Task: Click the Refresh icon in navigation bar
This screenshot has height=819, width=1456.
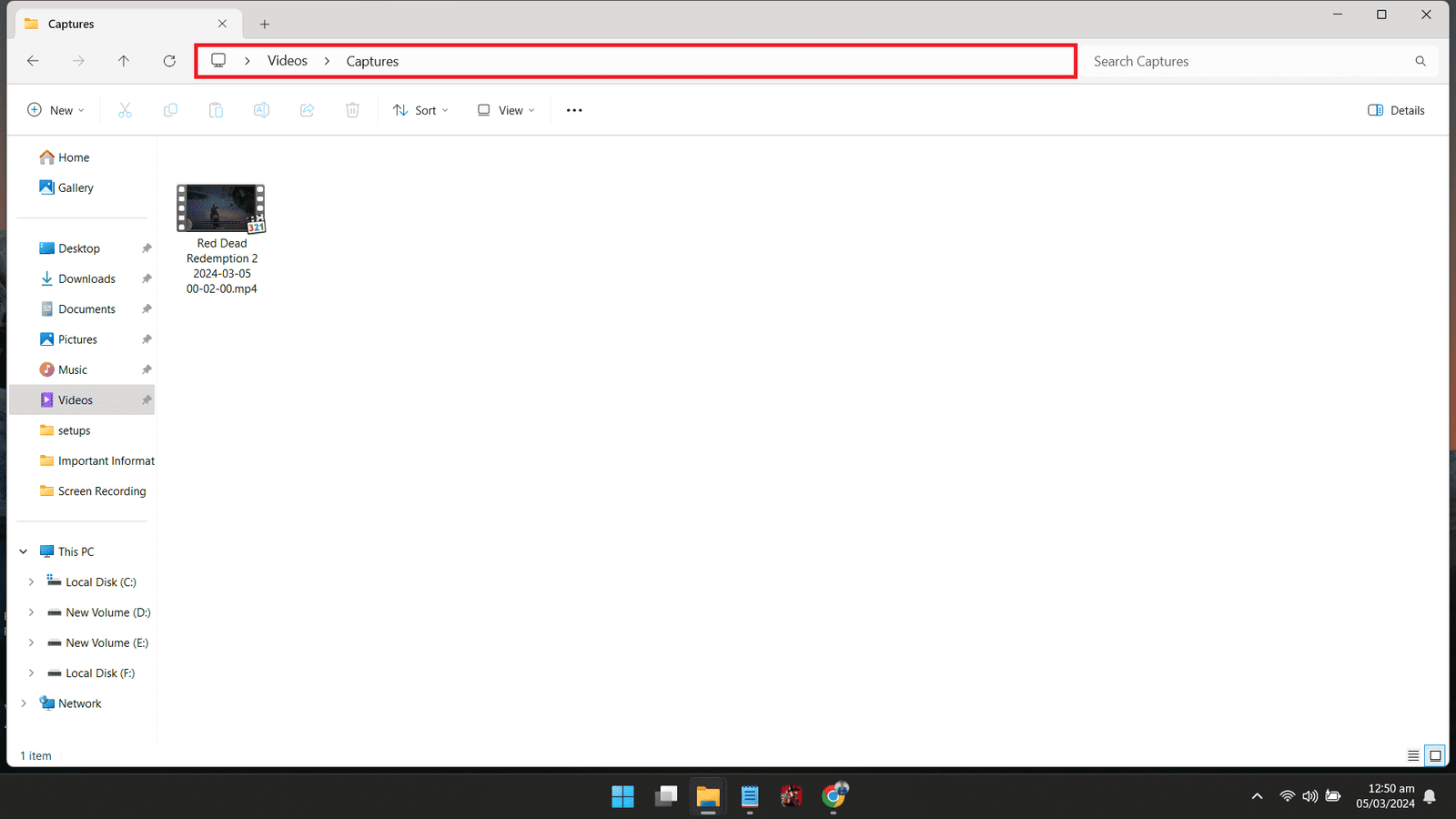Action: click(x=169, y=61)
